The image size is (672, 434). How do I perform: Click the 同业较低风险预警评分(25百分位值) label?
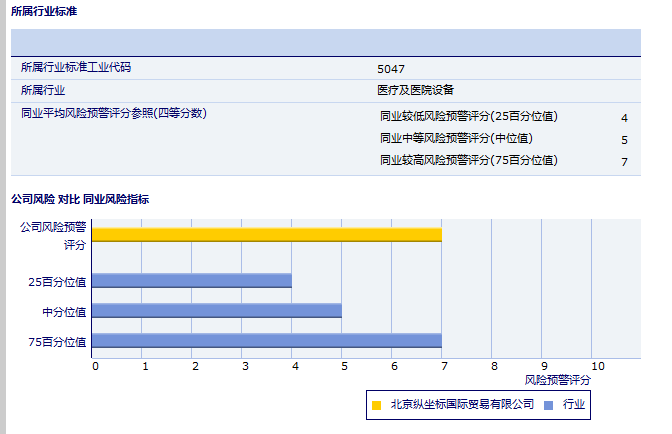469,116
